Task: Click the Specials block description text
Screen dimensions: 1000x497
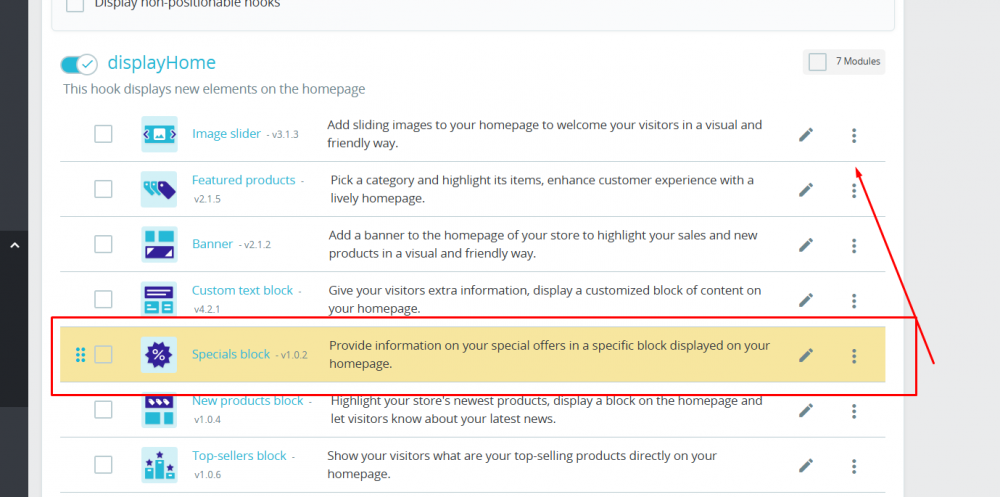Action: coord(550,355)
